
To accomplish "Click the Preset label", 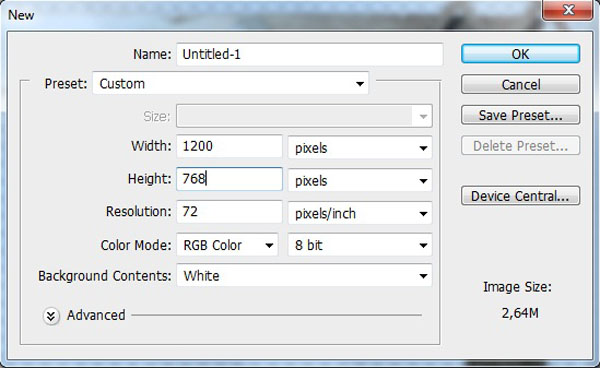I will tap(66, 83).
